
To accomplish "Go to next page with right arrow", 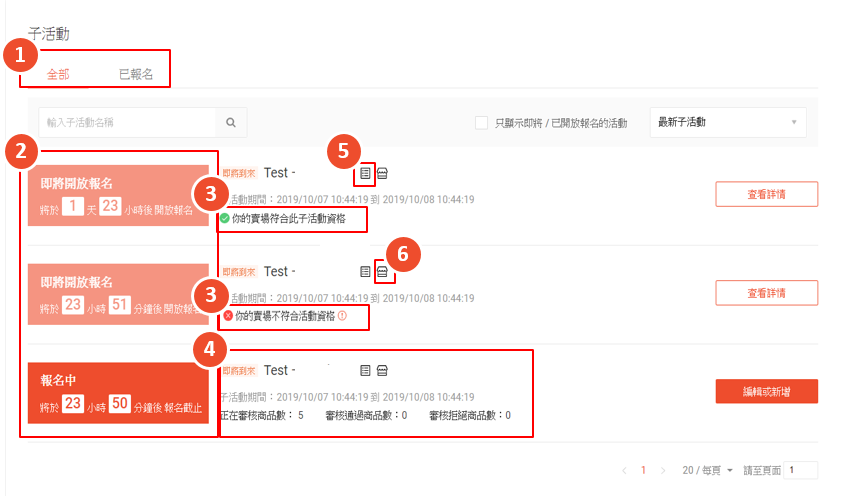I will 662,470.
